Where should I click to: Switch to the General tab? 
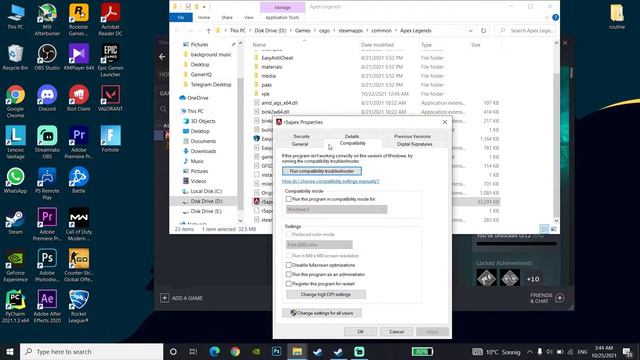point(300,144)
